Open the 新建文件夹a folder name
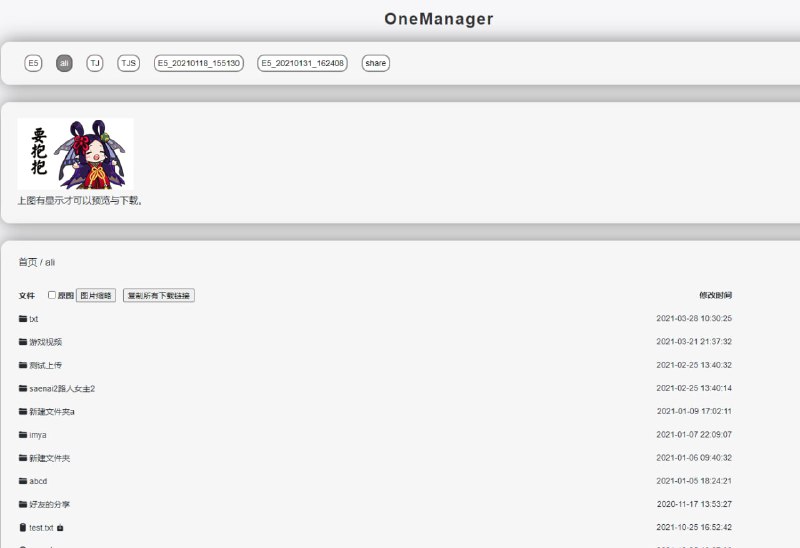 (x=52, y=412)
